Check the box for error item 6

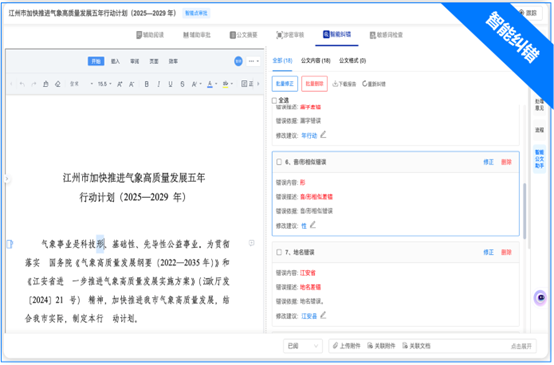tap(279, 162)
